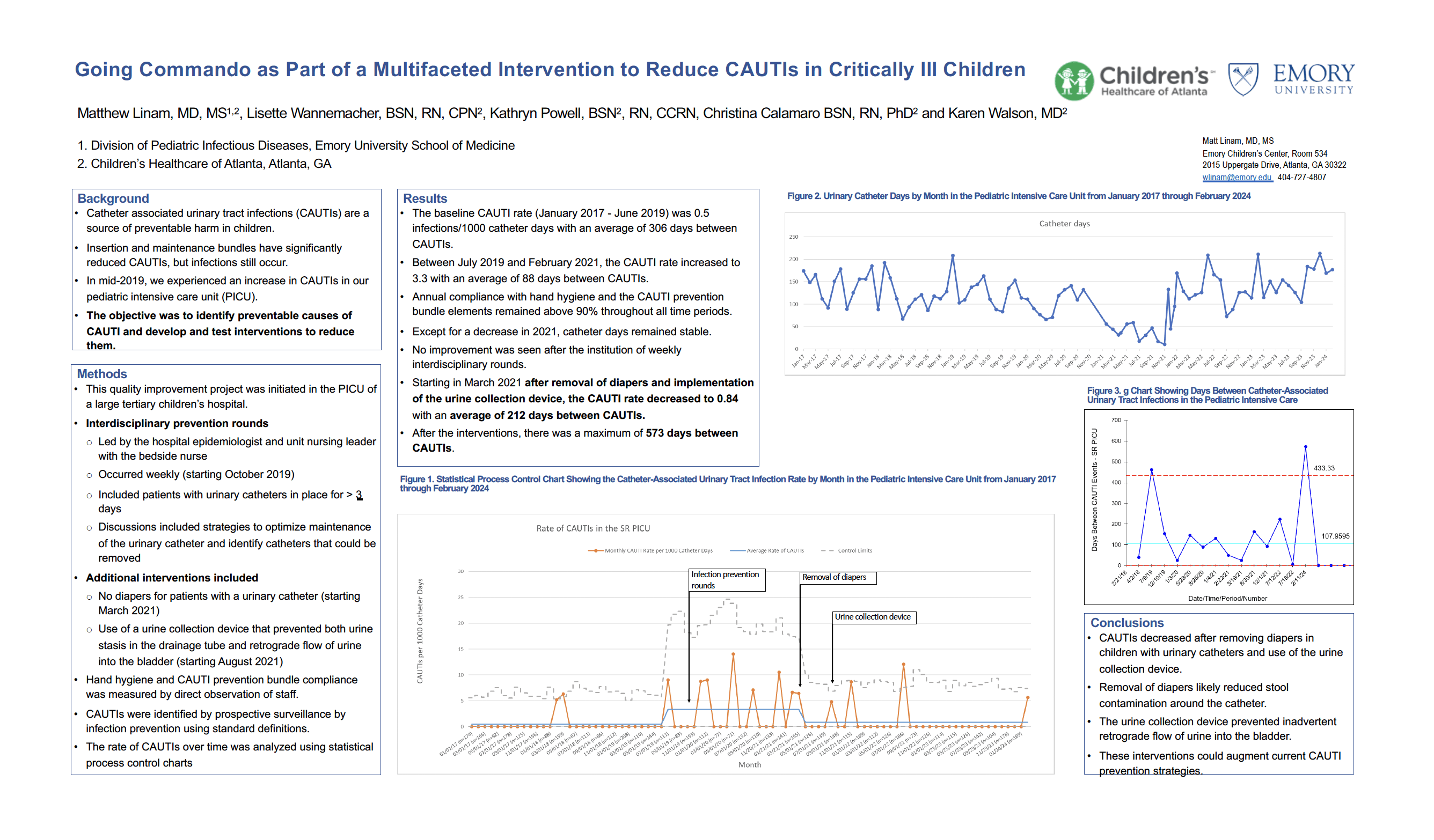Click 'Days Between CAUTI Events - SR PICU' label

[x=1094, y=489]
